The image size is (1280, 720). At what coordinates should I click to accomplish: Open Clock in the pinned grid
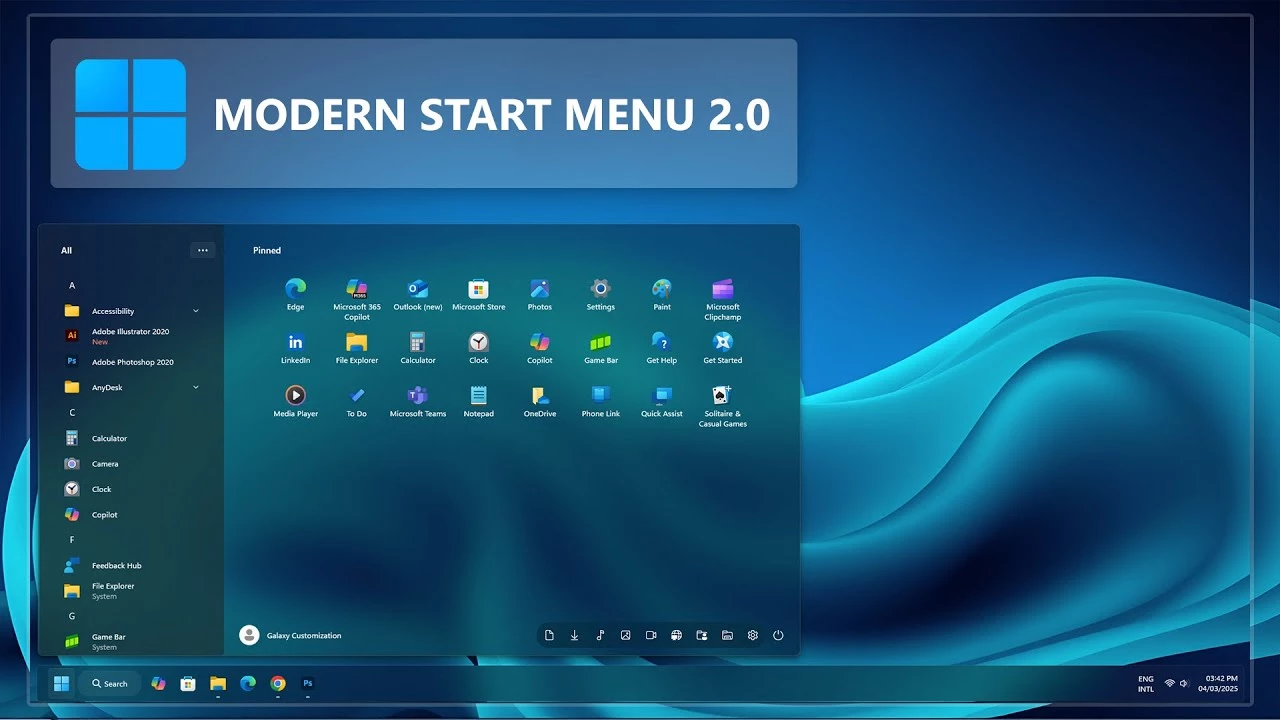point(479,348)
